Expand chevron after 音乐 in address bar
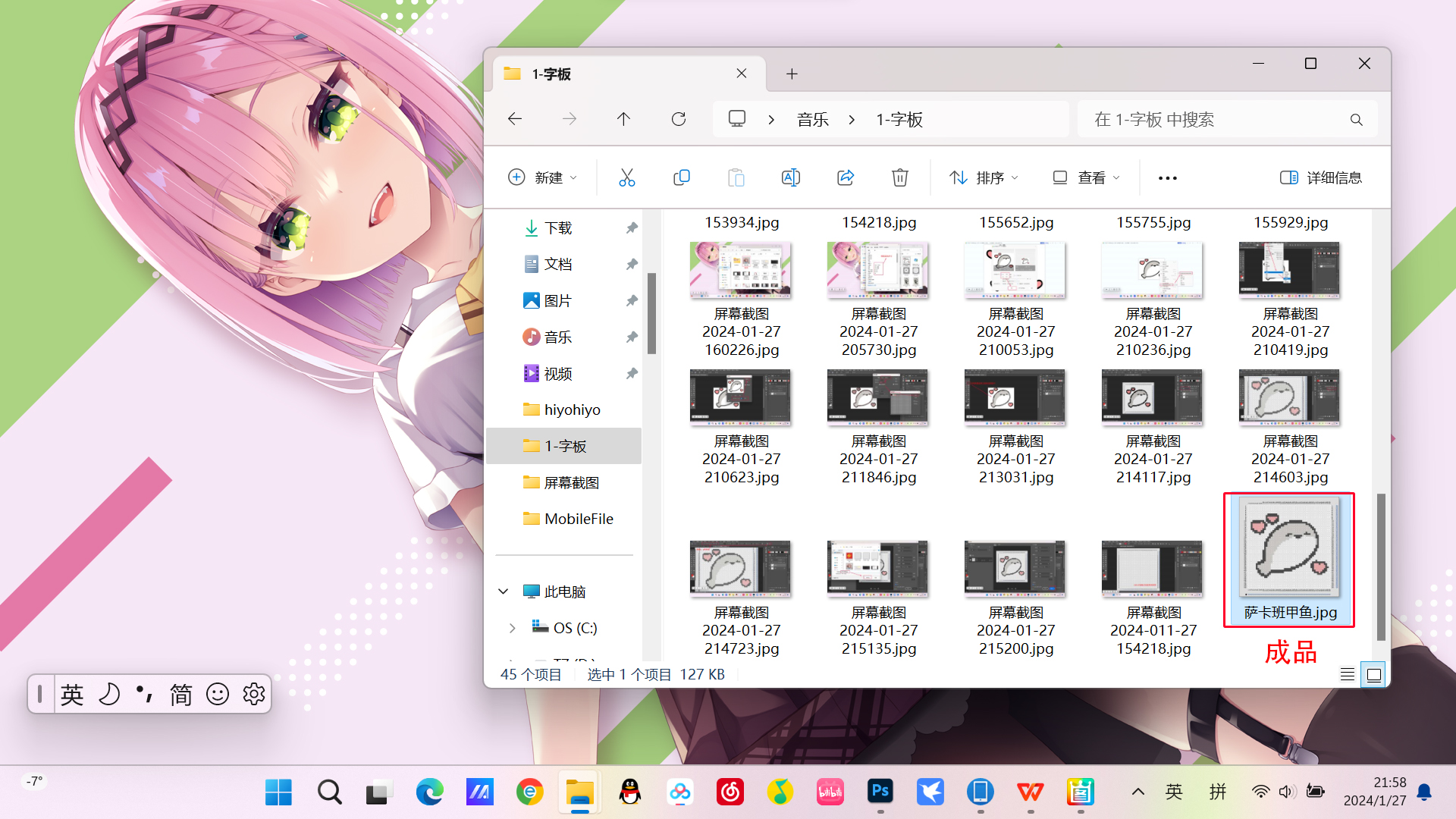 tap(852, 120)
